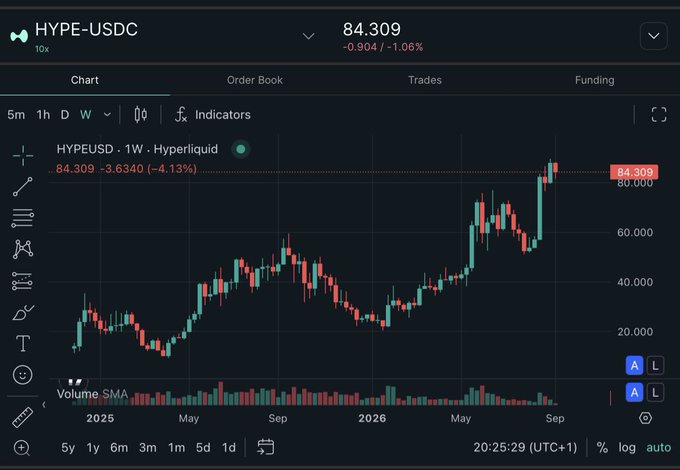680x470 pixels.
Task: Click the 80.000 price axis level
Action: [635, 184]
